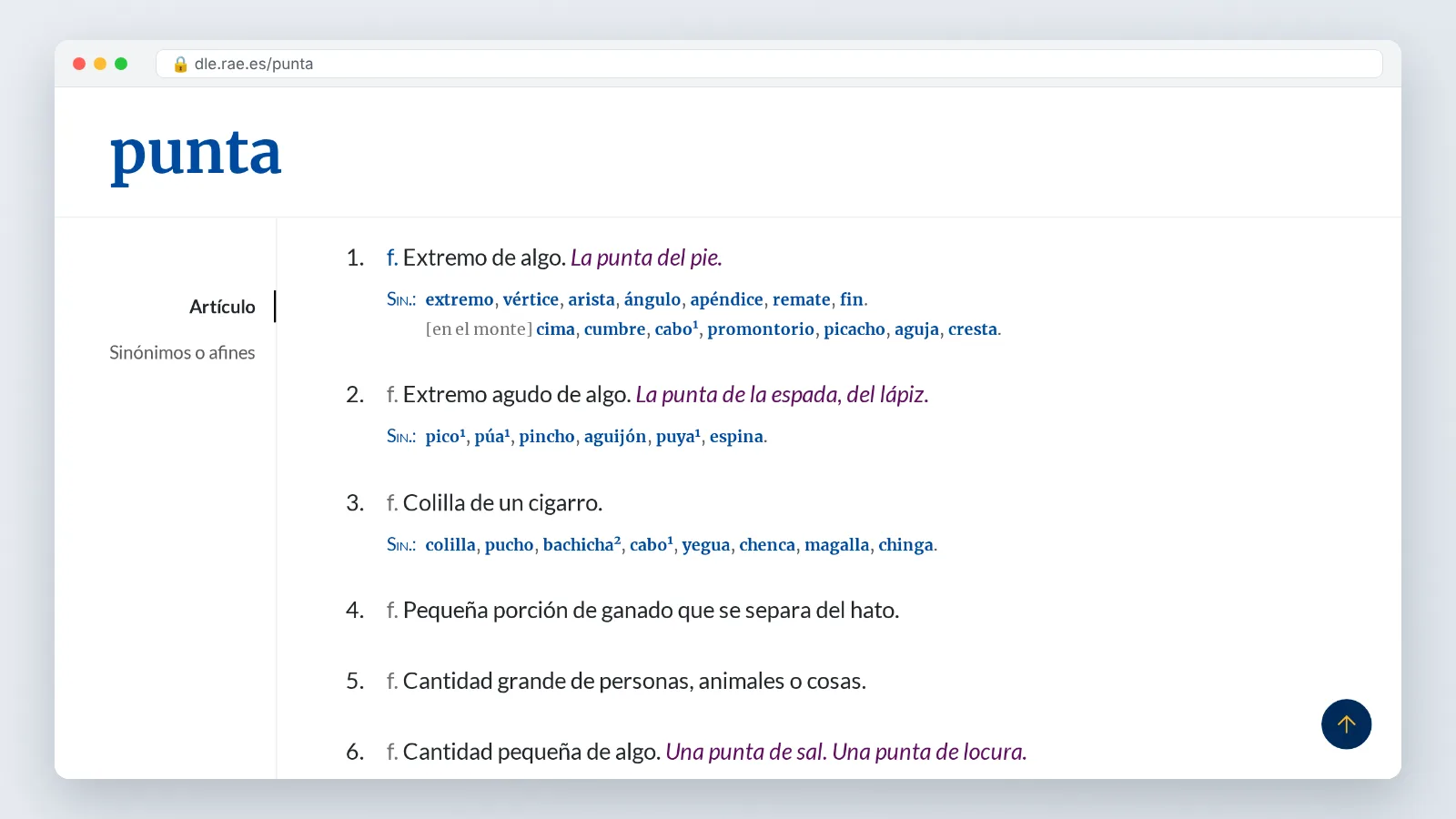This screenshot has height=819, width=1456.
Task: Click example "La punta de la espada, del lápiz."
Action: point(782,394)
